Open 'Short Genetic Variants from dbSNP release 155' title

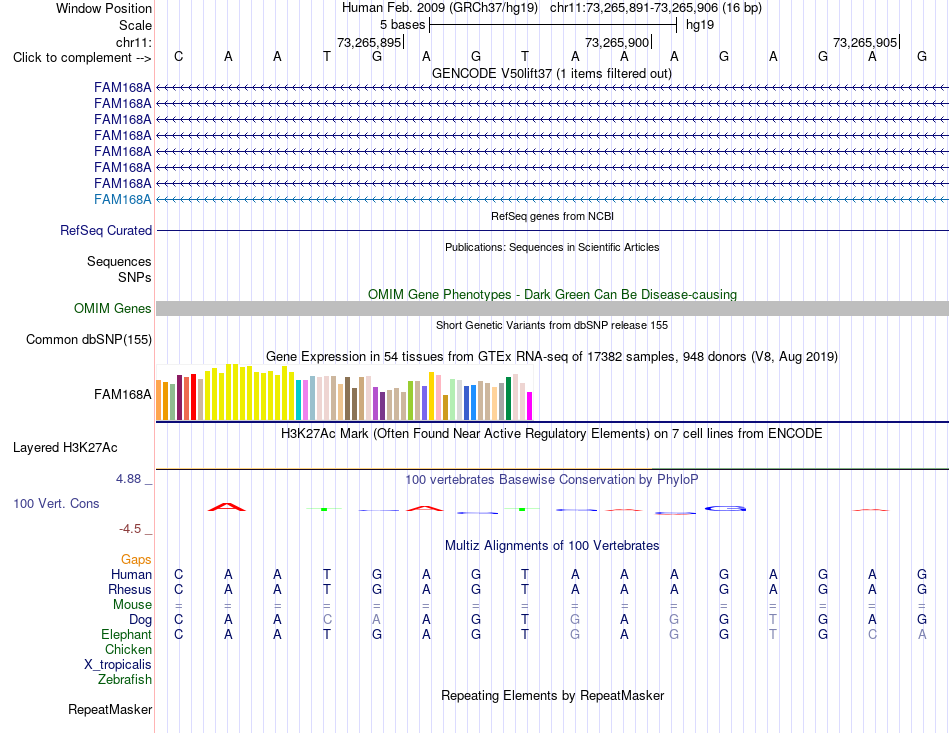[552, 325]
